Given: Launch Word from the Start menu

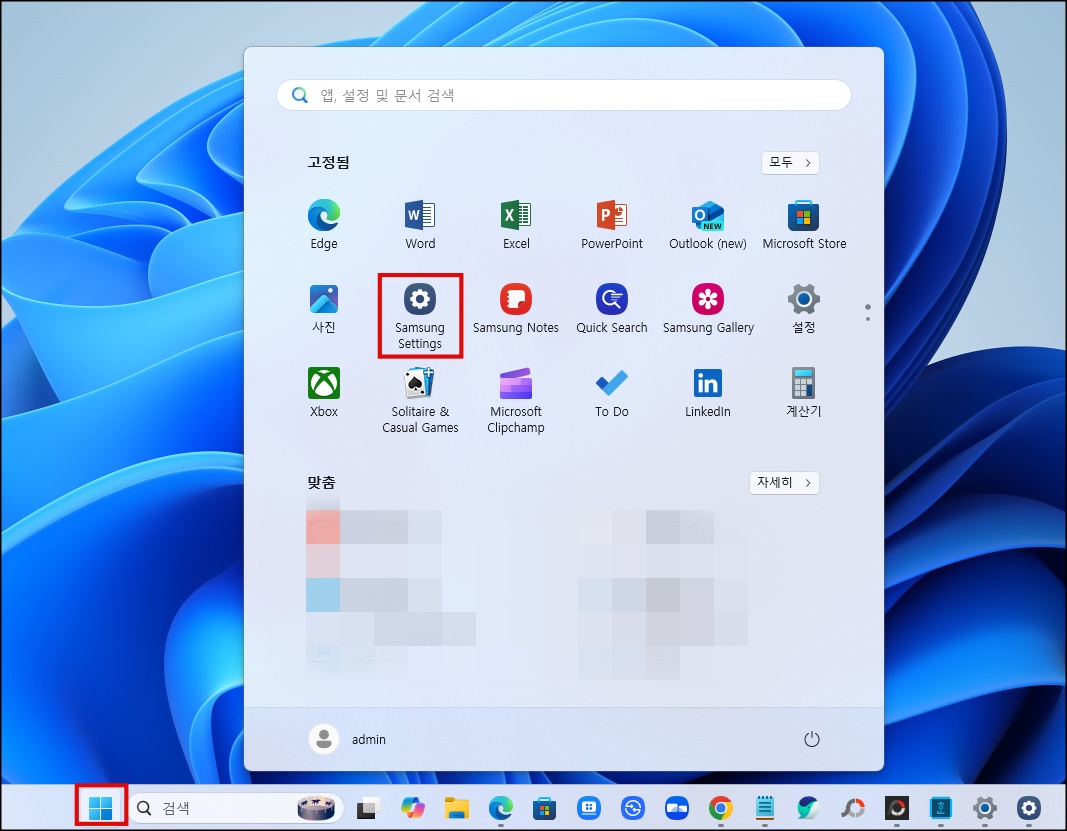Looking at the screenshot, I should click(420, 225).
